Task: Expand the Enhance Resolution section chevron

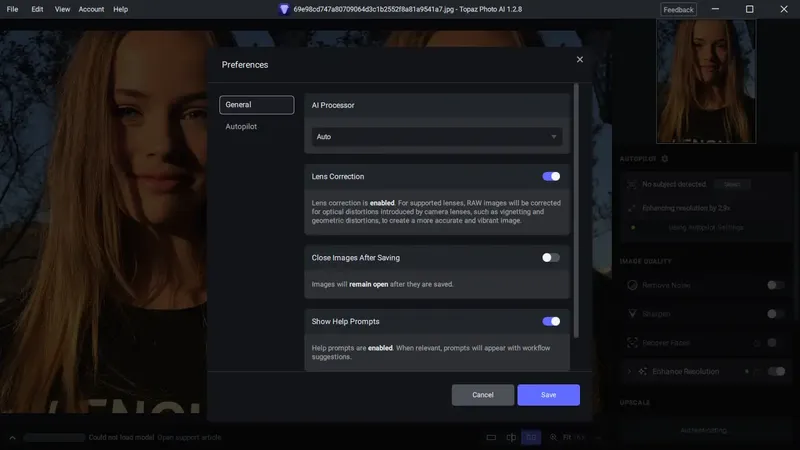Action: coord(629,371)
